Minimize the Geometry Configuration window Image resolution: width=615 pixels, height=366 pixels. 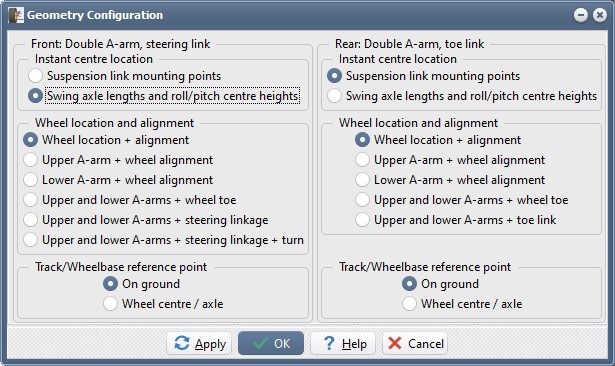point(580,15)
